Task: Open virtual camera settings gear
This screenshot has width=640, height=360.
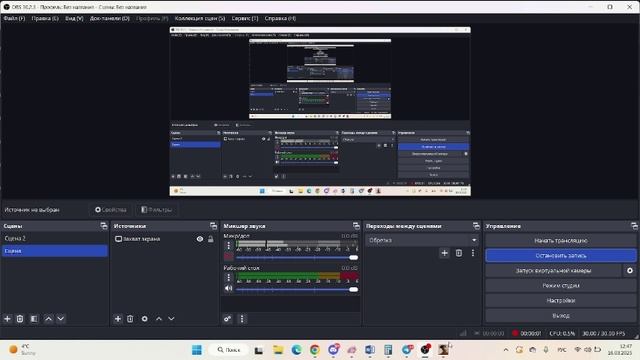Action: (x=630, y=271)
